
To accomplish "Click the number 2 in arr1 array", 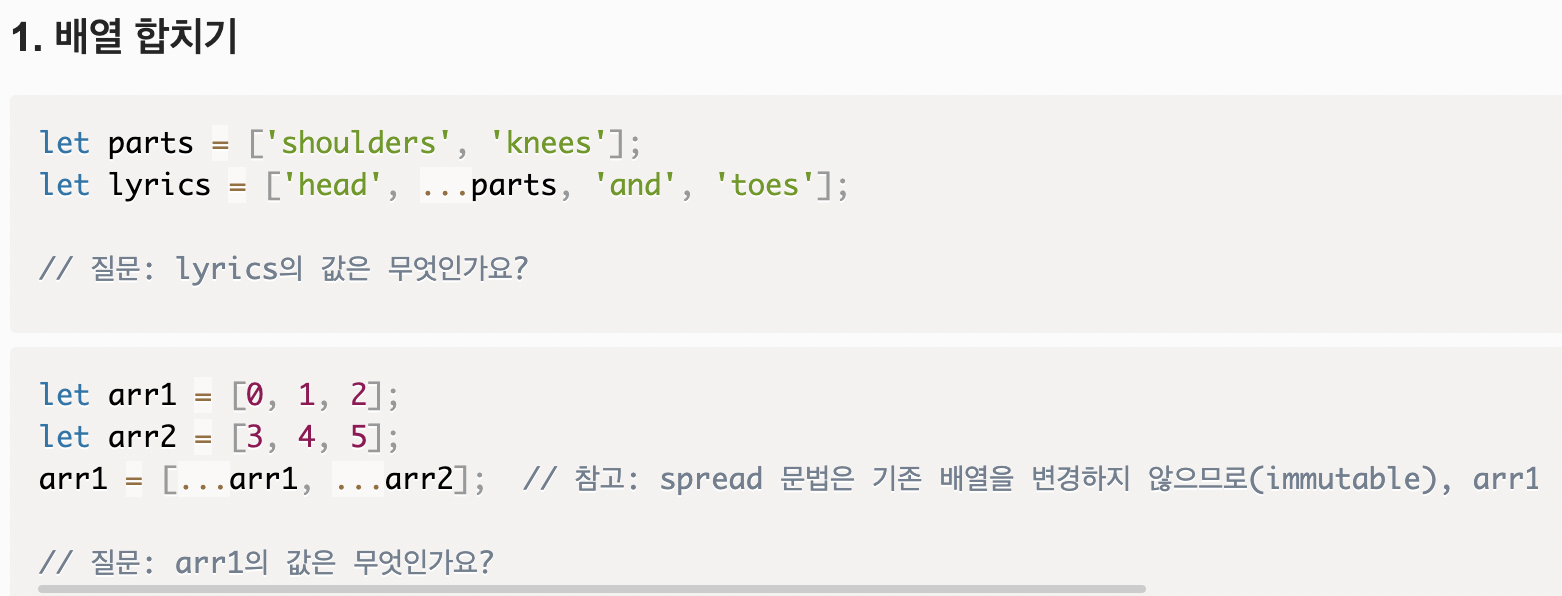I will (x=359, y=396).
